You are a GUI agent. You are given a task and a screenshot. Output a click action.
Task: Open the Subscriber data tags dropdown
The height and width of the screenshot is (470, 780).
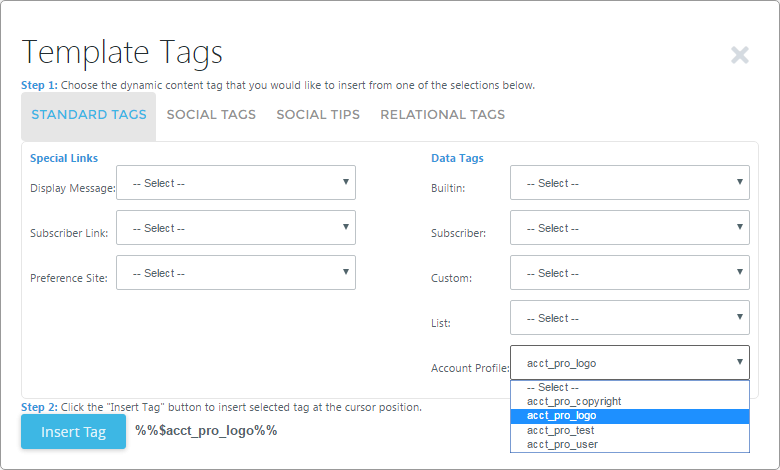(x=629, y=228)
